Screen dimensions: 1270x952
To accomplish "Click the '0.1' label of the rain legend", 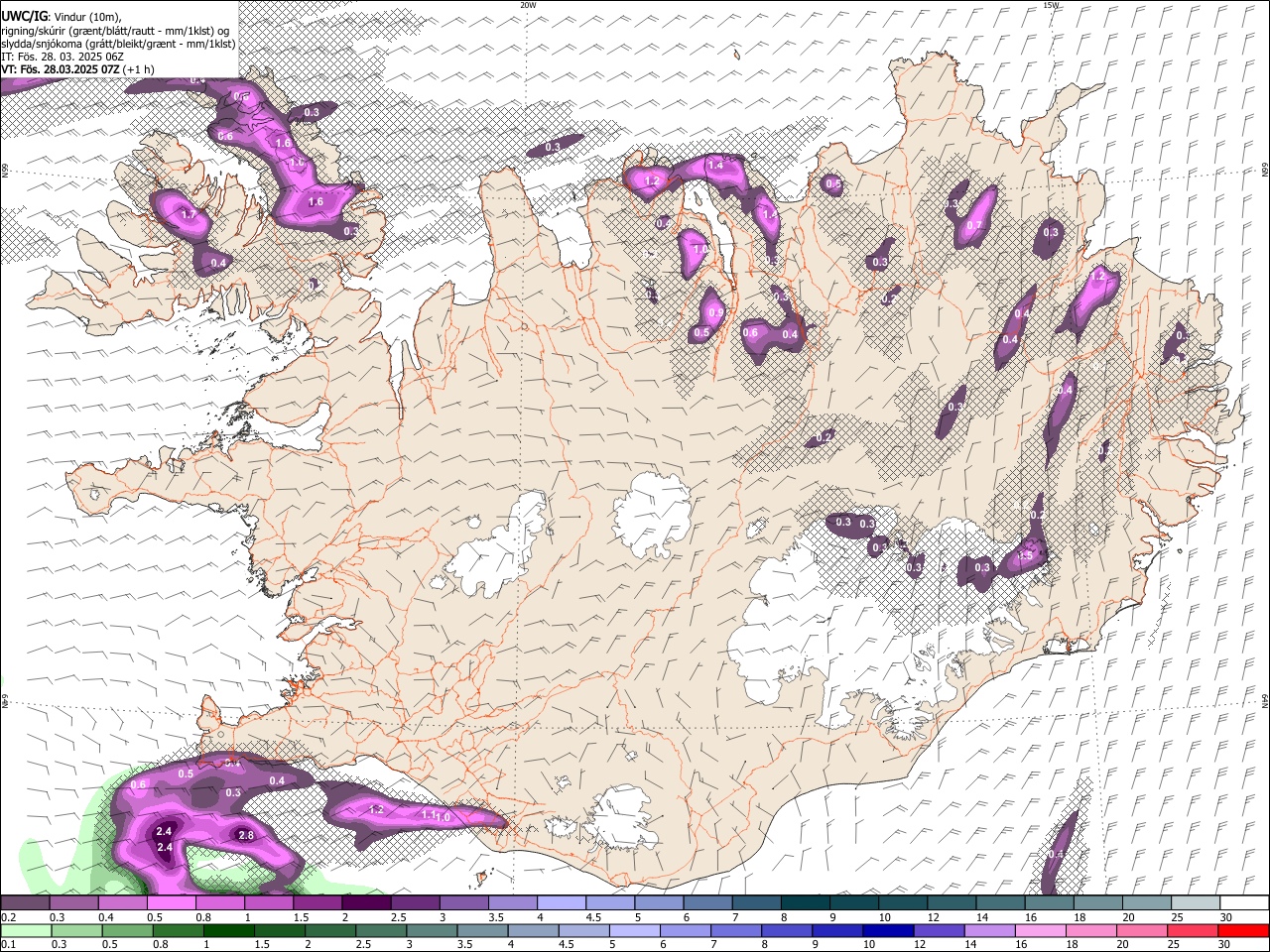I will 8,945.
